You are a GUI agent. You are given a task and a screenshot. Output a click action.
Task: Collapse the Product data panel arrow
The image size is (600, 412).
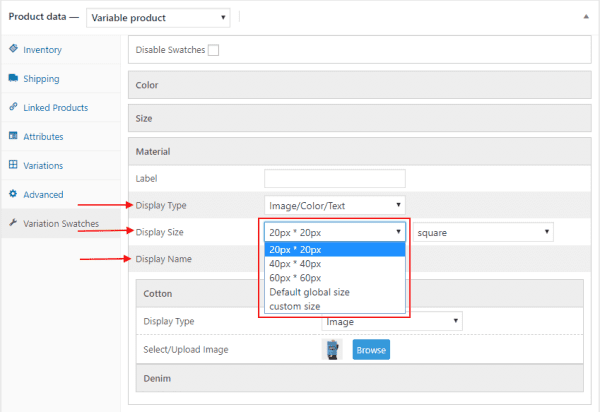click(586, 17)
